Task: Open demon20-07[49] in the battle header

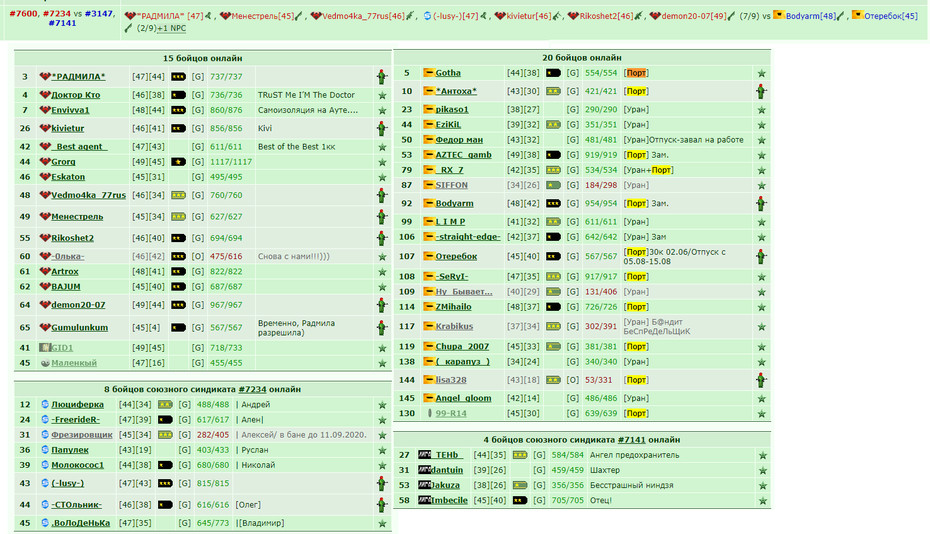Action: (693, 16)
